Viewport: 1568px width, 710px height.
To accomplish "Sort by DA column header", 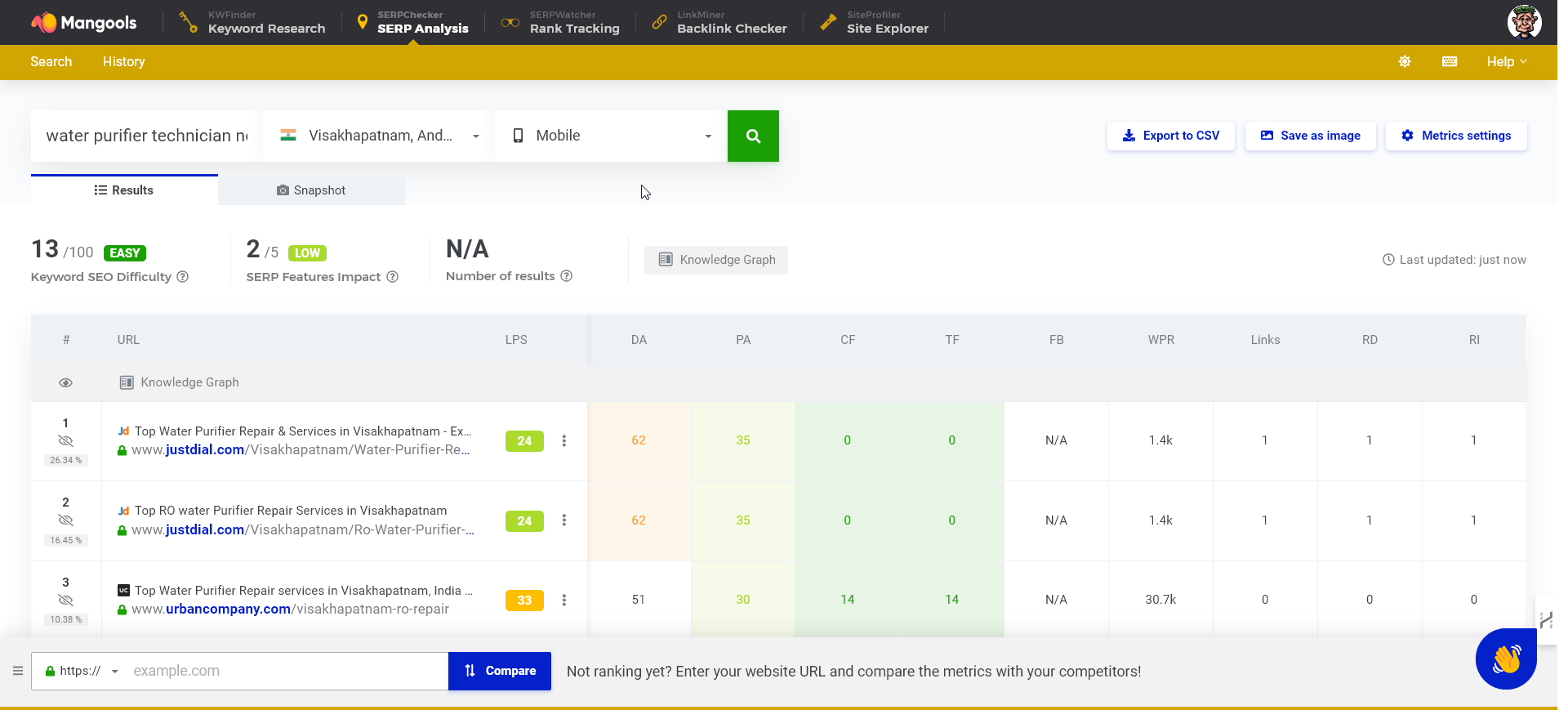I will (639, 340).
